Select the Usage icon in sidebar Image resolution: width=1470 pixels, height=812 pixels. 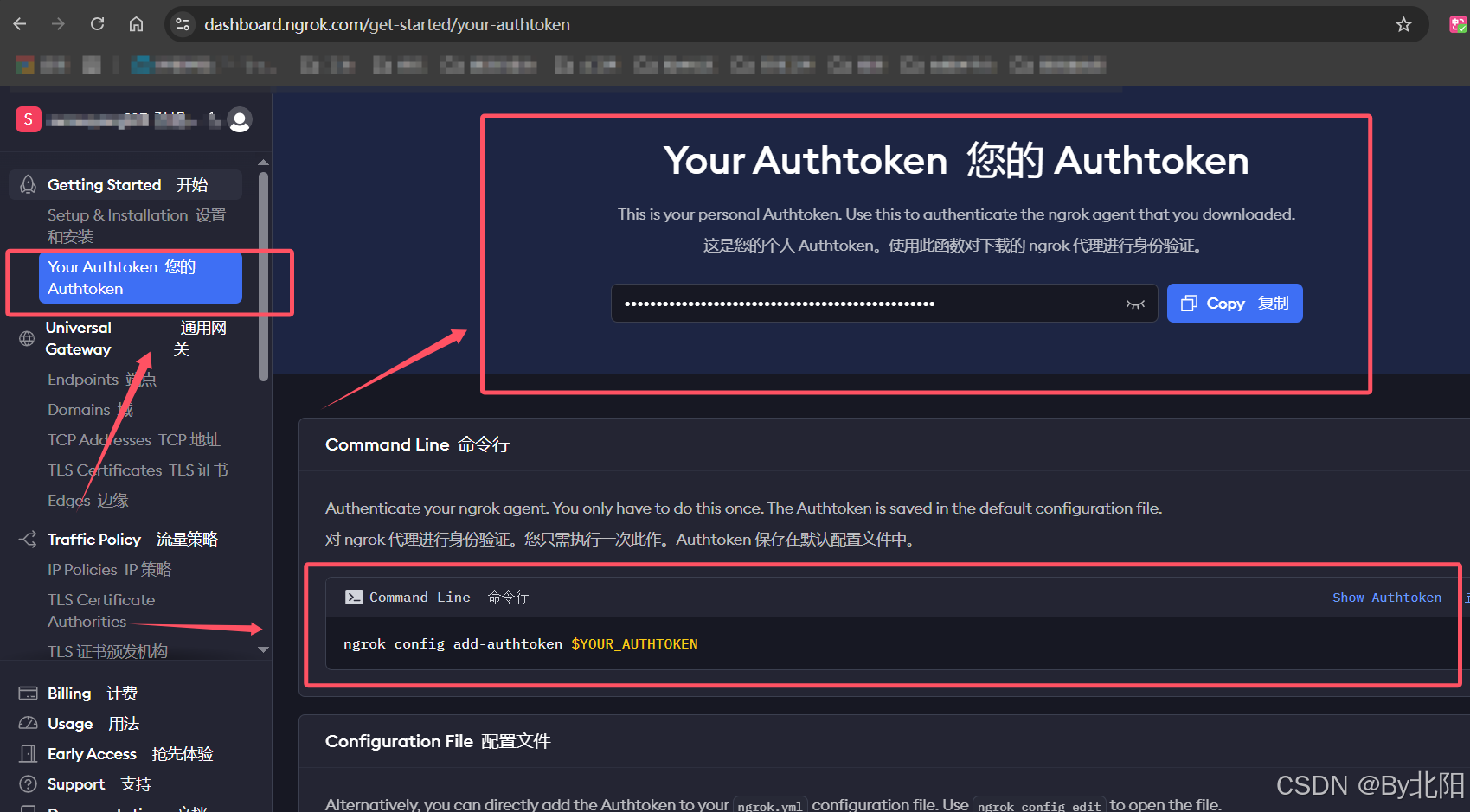click(x=27, y=723)
